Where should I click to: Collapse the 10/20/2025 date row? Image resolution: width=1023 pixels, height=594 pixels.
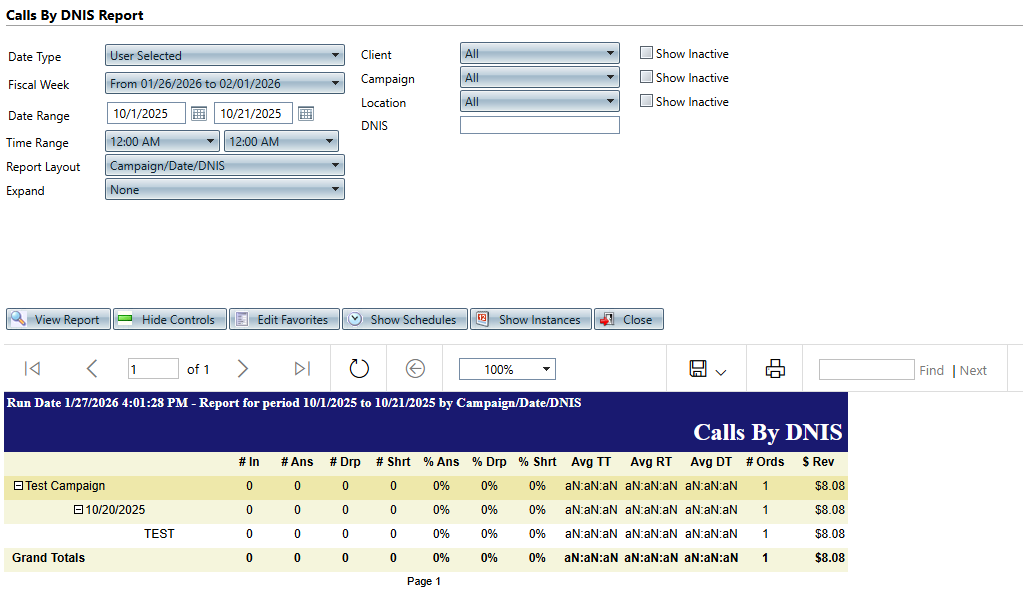(78, 510)
